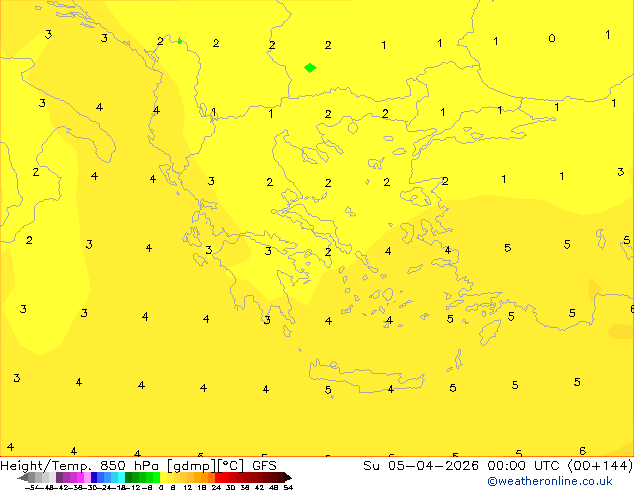
Task: Click the gray left arrow end of the color scale
Action: (23, 478)
